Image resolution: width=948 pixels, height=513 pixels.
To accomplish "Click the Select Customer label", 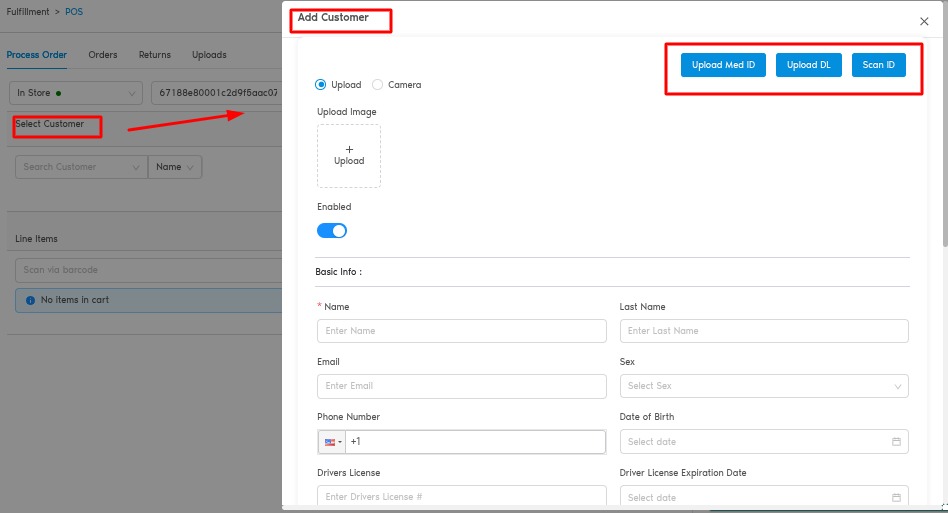I will pos(50,124).
